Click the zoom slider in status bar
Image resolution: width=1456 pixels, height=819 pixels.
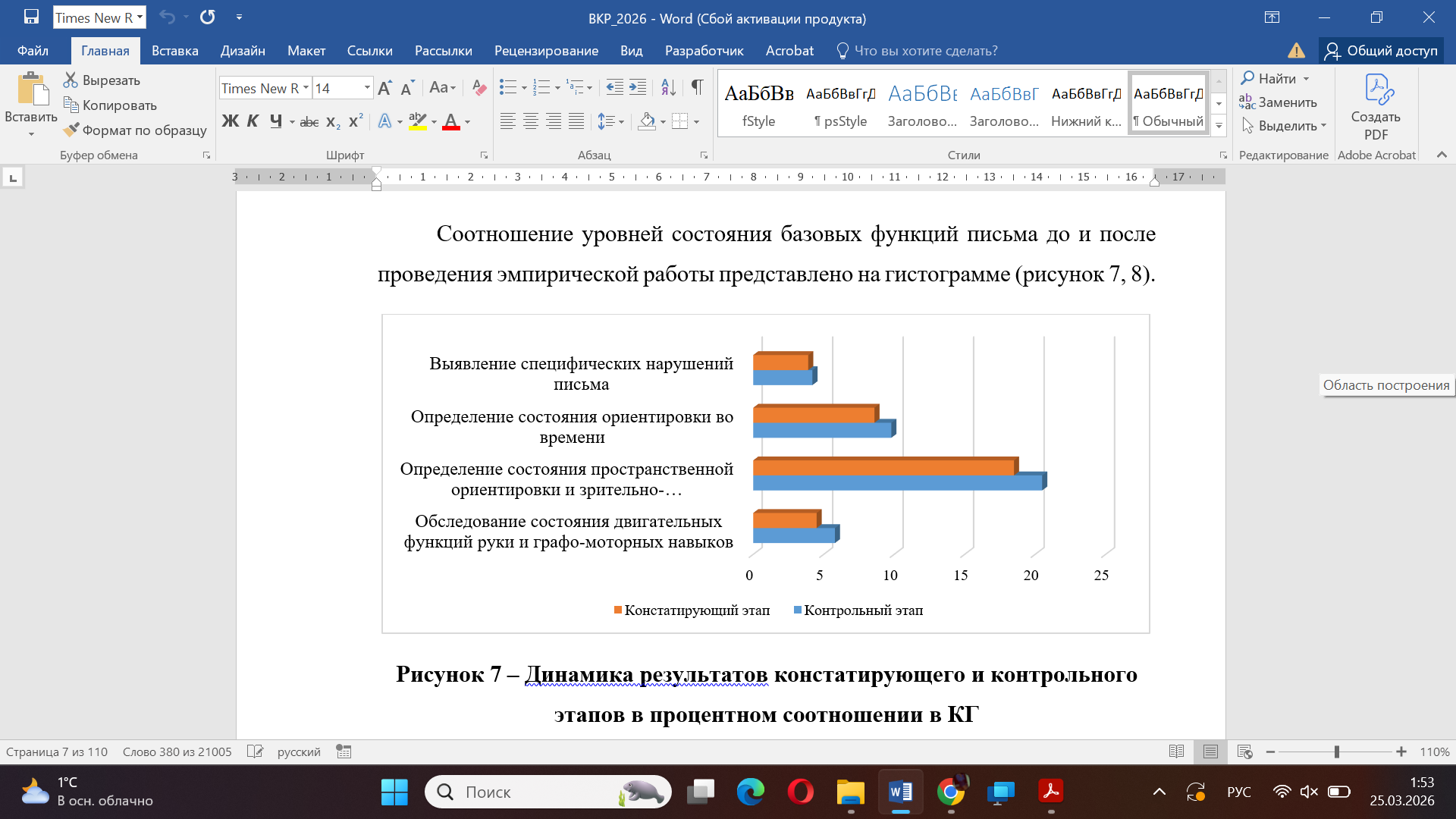[1336, 752]
